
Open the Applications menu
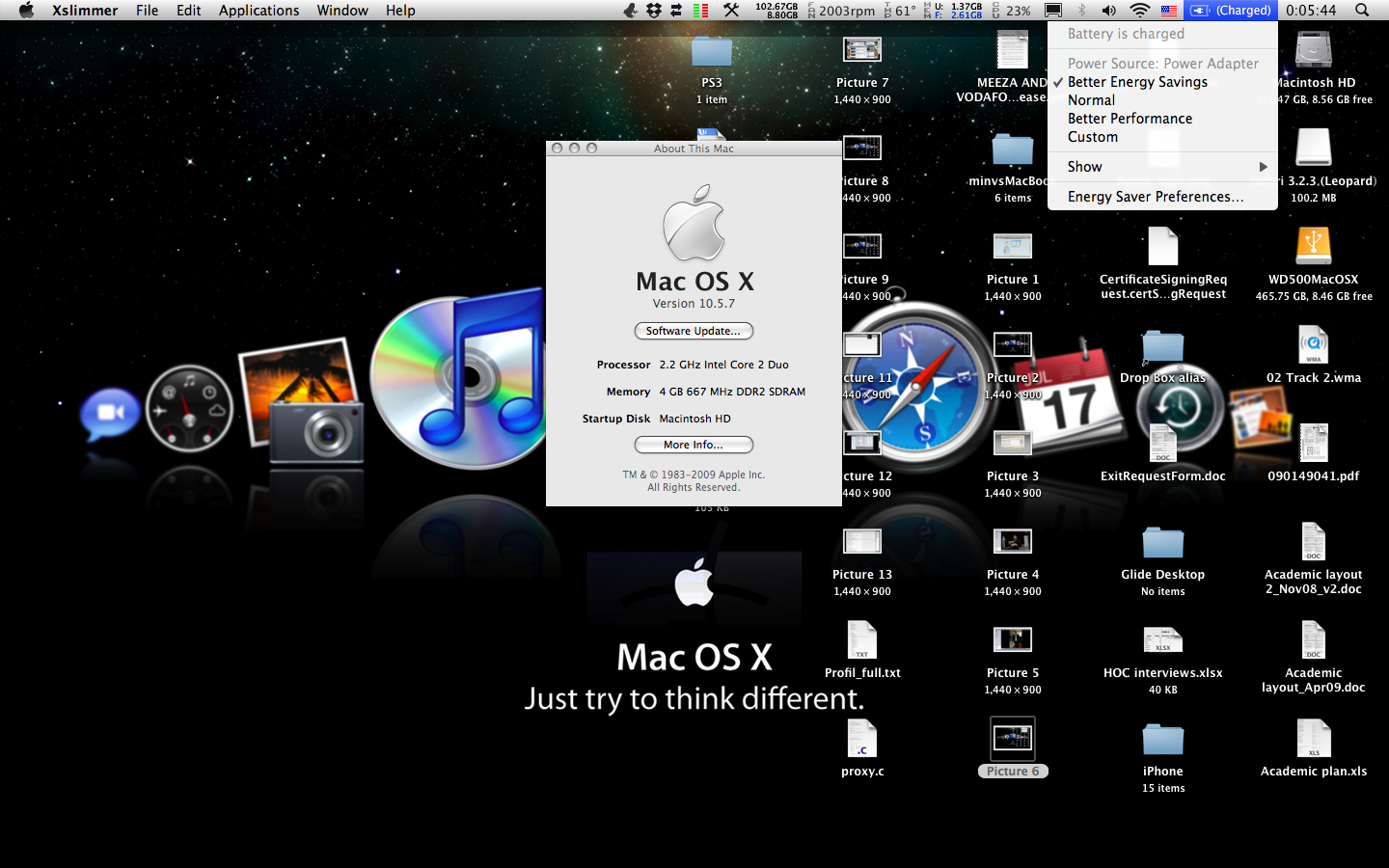coord(259,11)
